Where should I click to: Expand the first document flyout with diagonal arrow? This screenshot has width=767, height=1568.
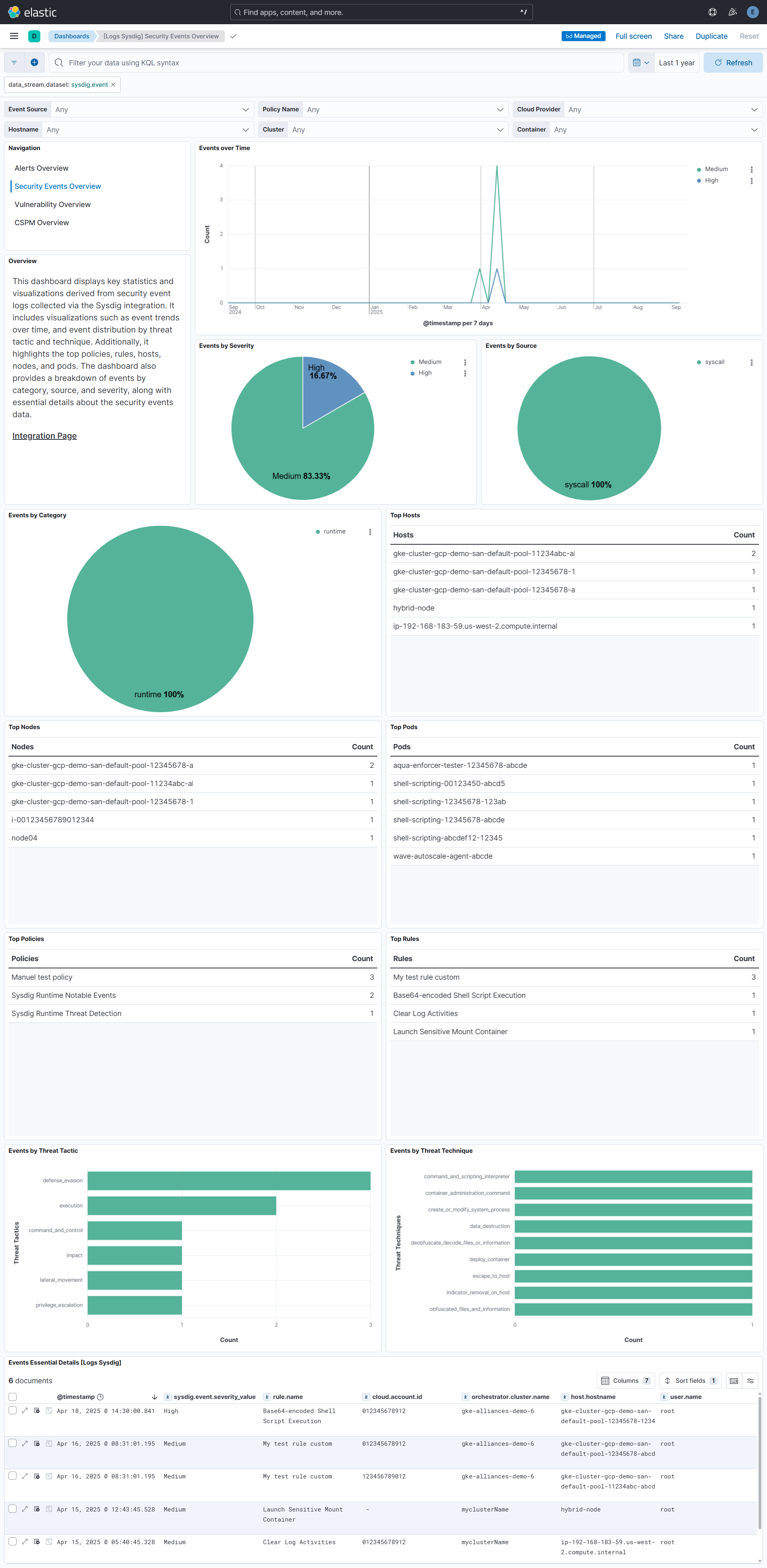click(24, 1410)
